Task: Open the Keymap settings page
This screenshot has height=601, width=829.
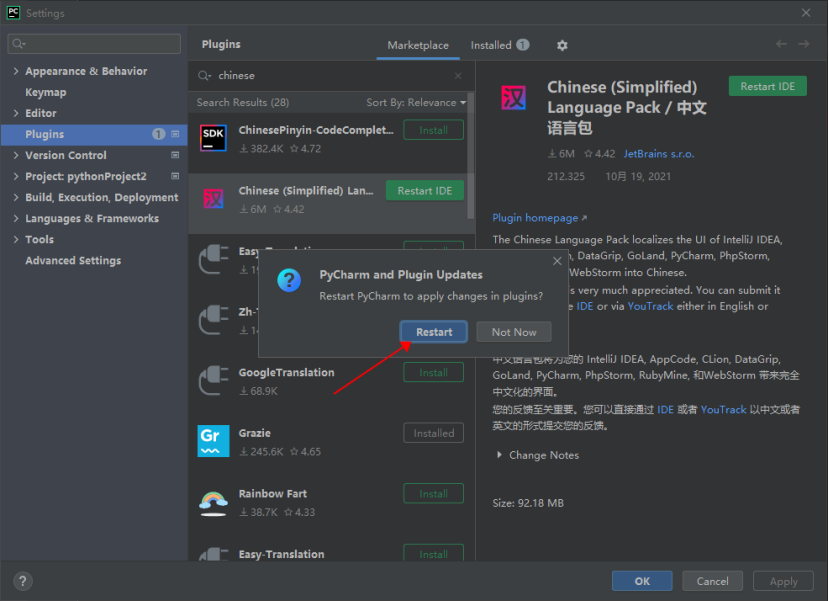Action: tap(46, 92)
